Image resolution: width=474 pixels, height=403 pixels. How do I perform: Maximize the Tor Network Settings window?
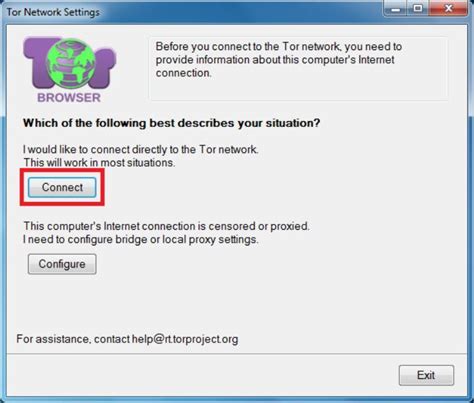click(418, 9)
